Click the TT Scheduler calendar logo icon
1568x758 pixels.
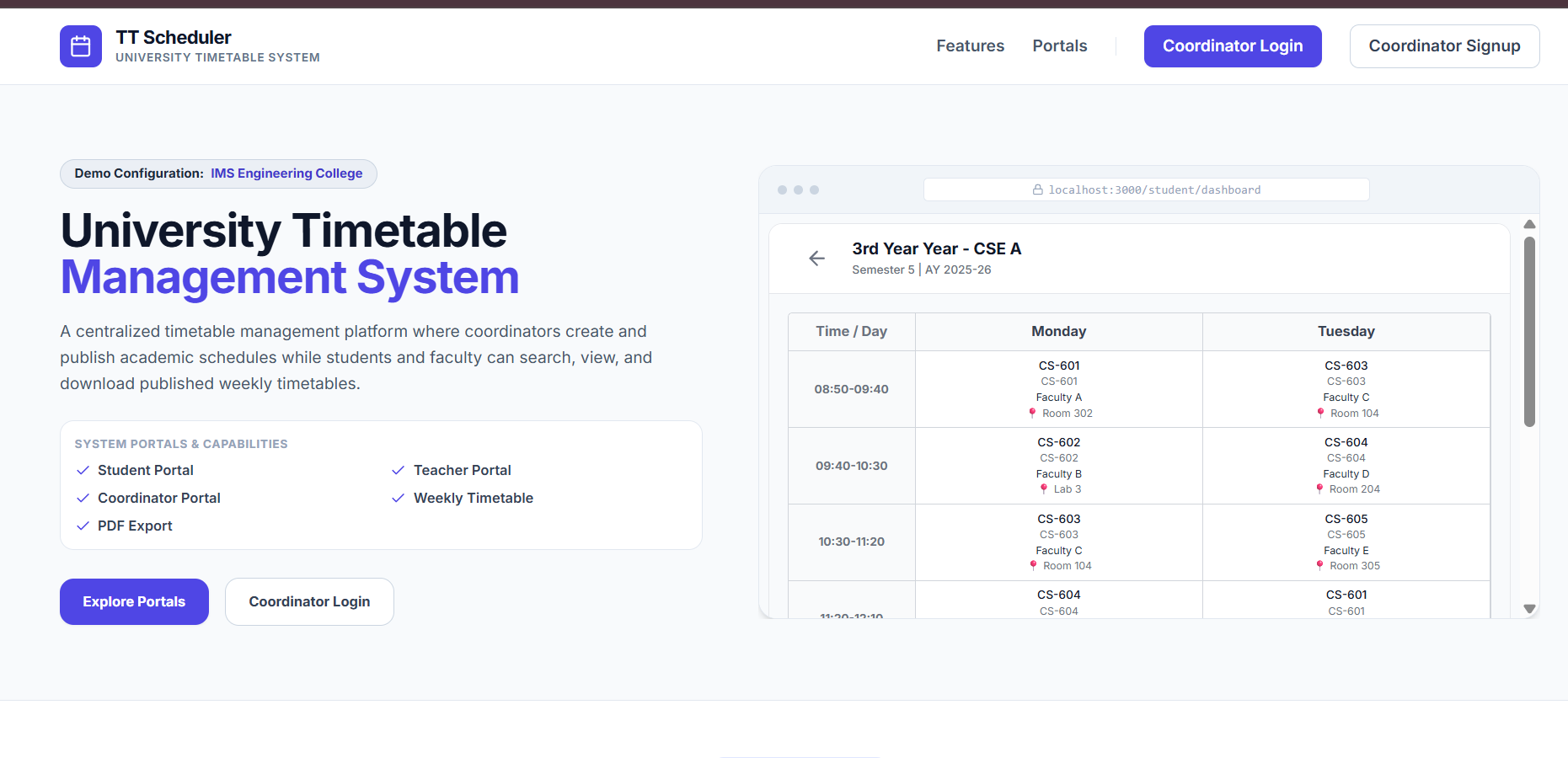(81, 46)
